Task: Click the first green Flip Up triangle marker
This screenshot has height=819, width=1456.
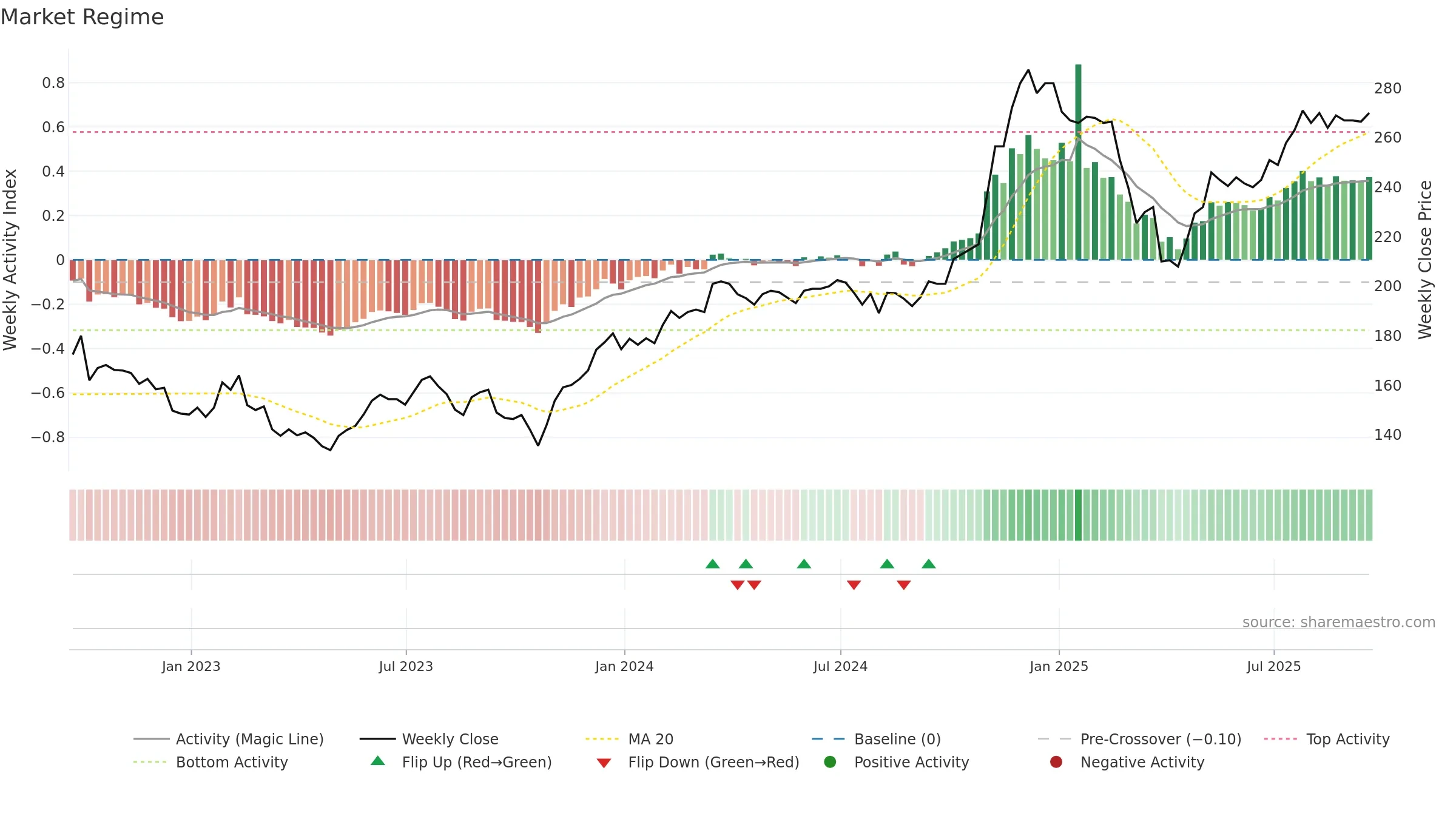Action: (713, 564)
